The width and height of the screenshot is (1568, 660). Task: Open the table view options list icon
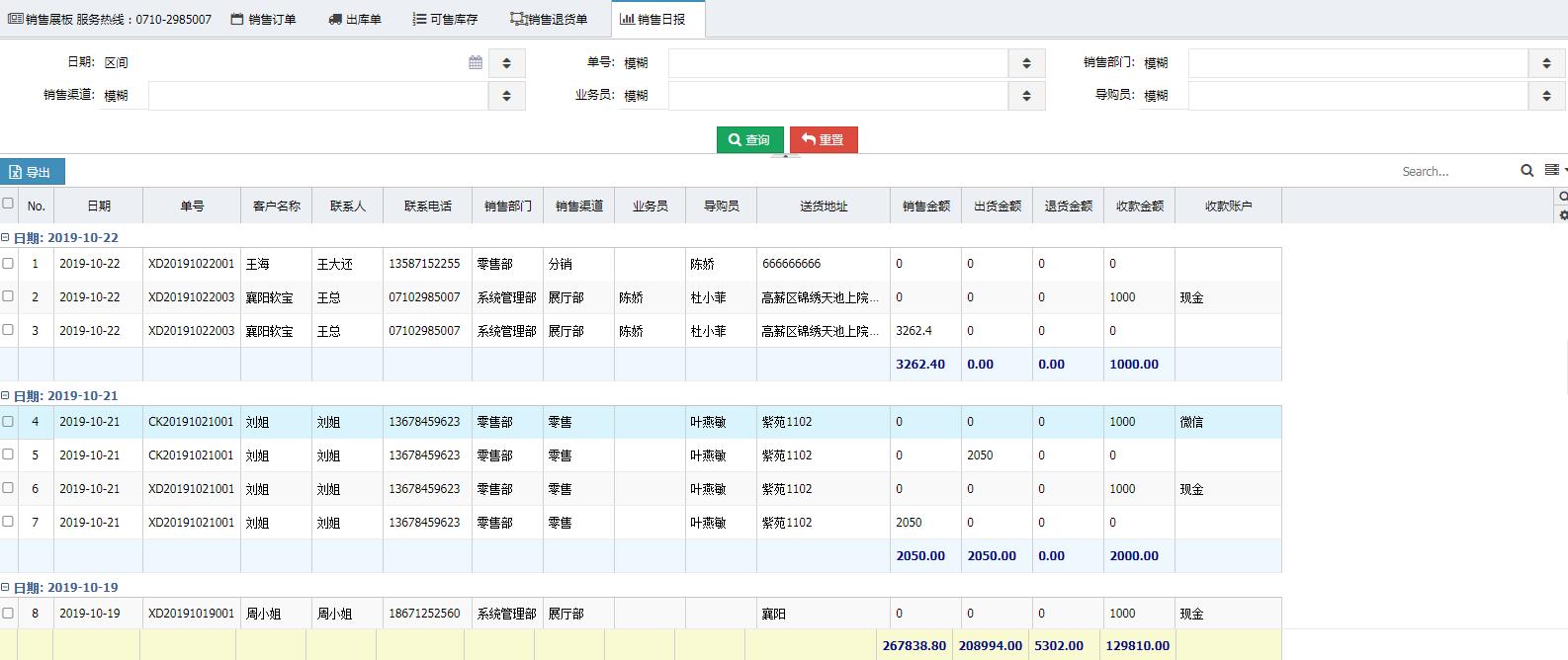click(1552, 170)
